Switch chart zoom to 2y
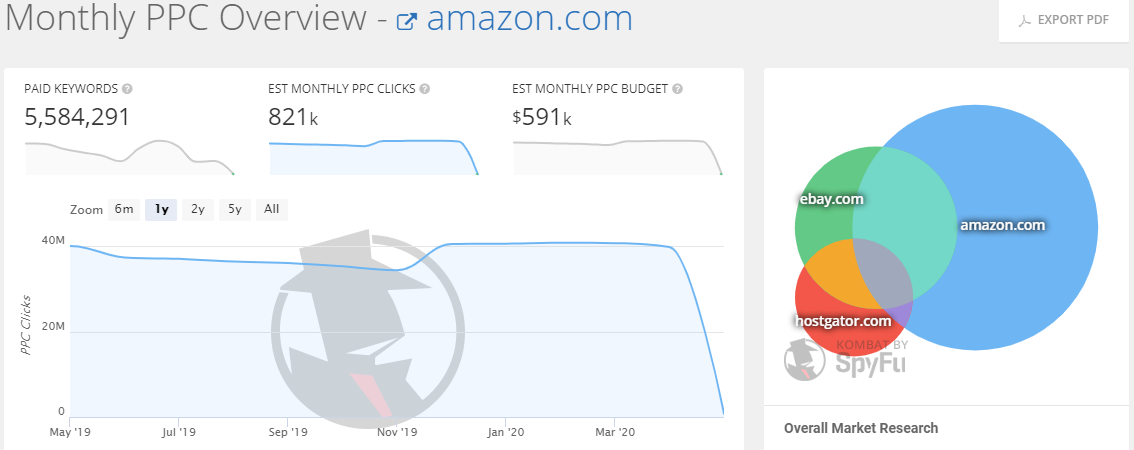 197,210
